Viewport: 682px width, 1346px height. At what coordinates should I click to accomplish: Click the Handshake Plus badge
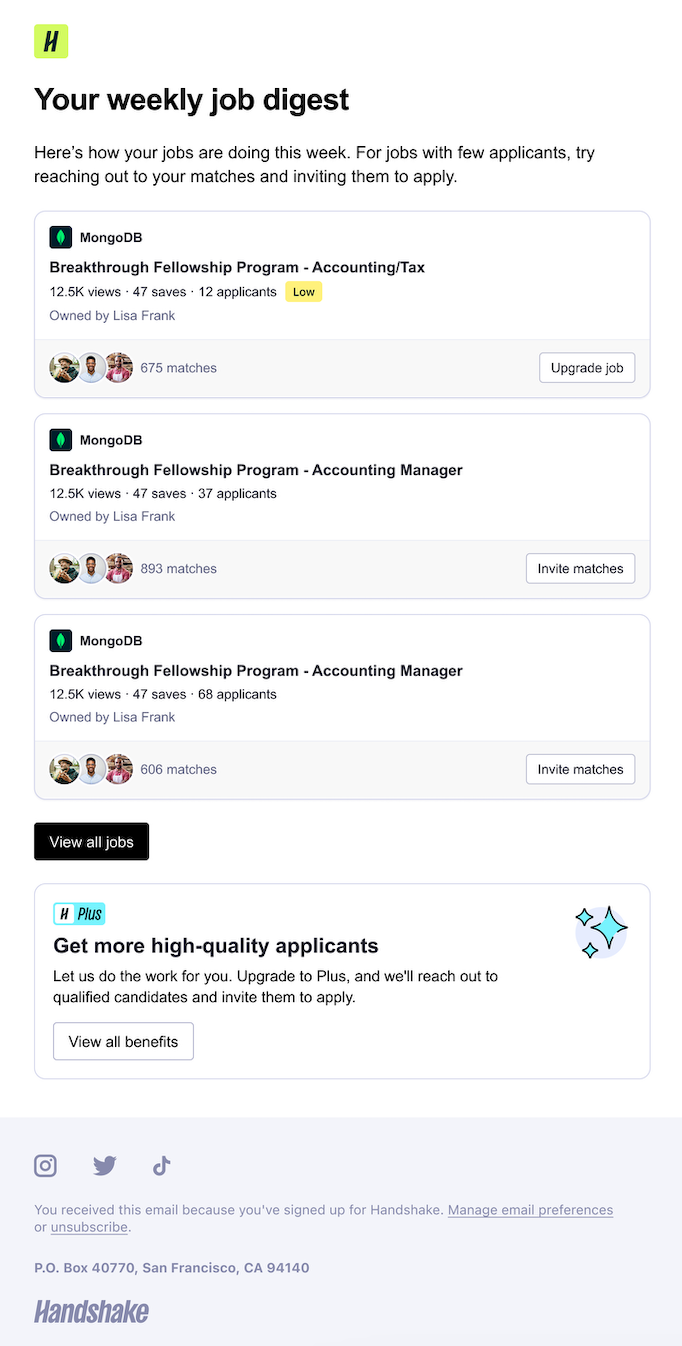point(79,913)
